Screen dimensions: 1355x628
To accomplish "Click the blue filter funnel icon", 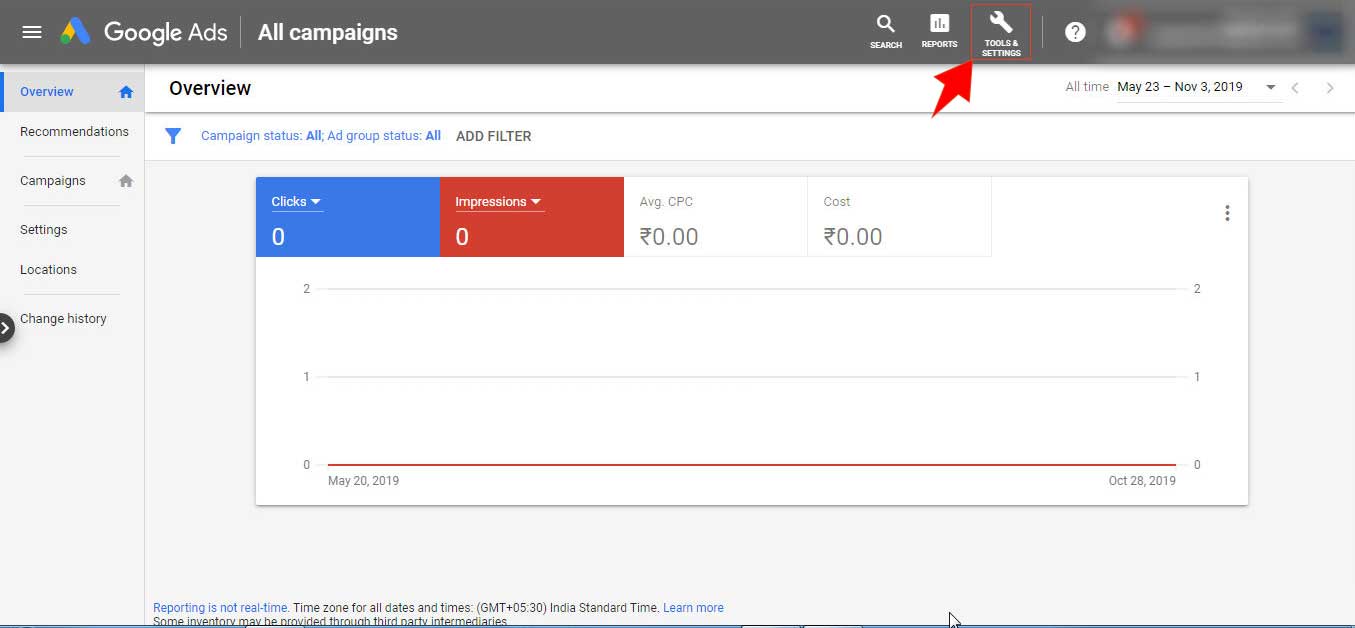I will click(x=173, y=136).
